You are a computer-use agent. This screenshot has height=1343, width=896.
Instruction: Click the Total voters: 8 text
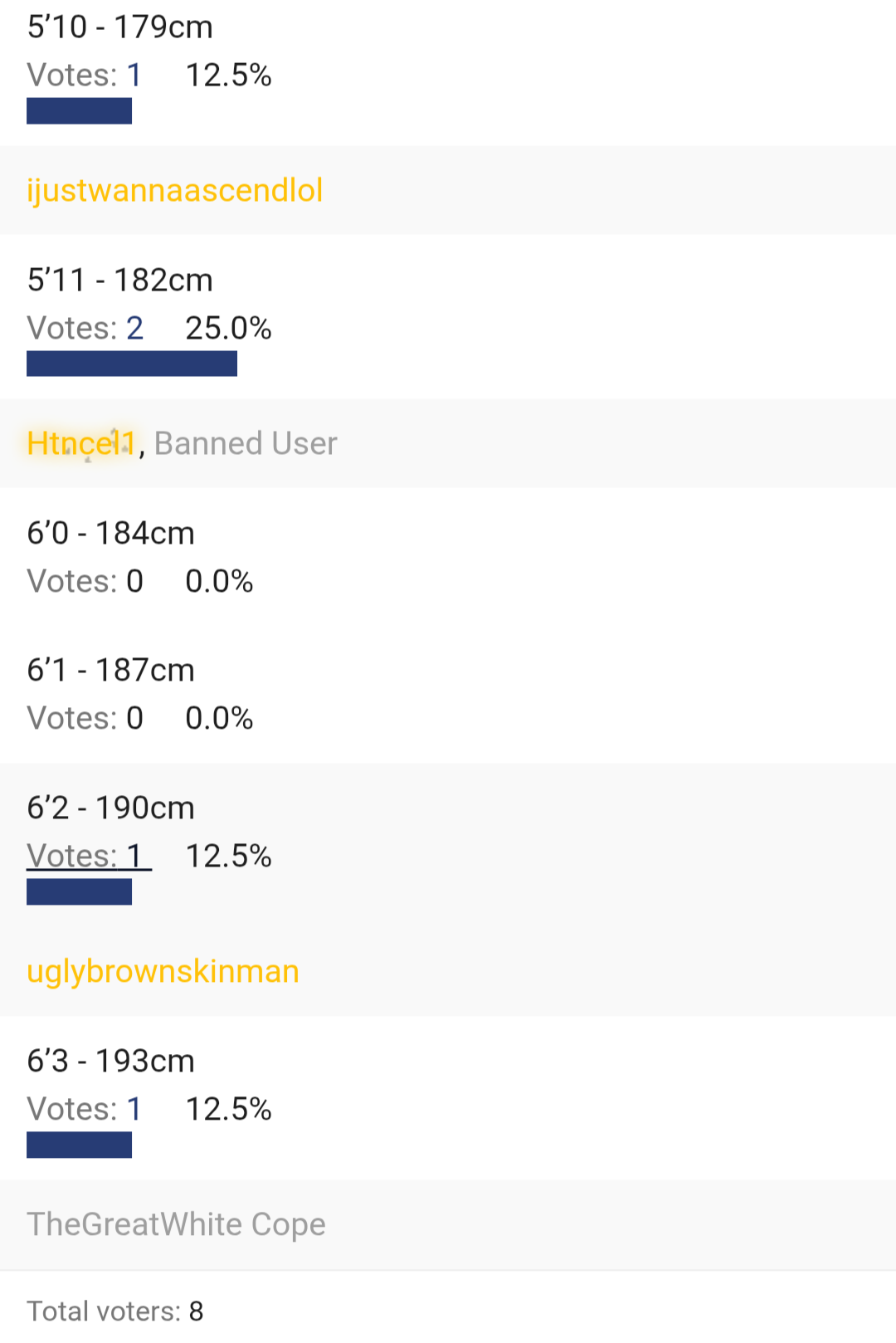(x=115, y=1311)
